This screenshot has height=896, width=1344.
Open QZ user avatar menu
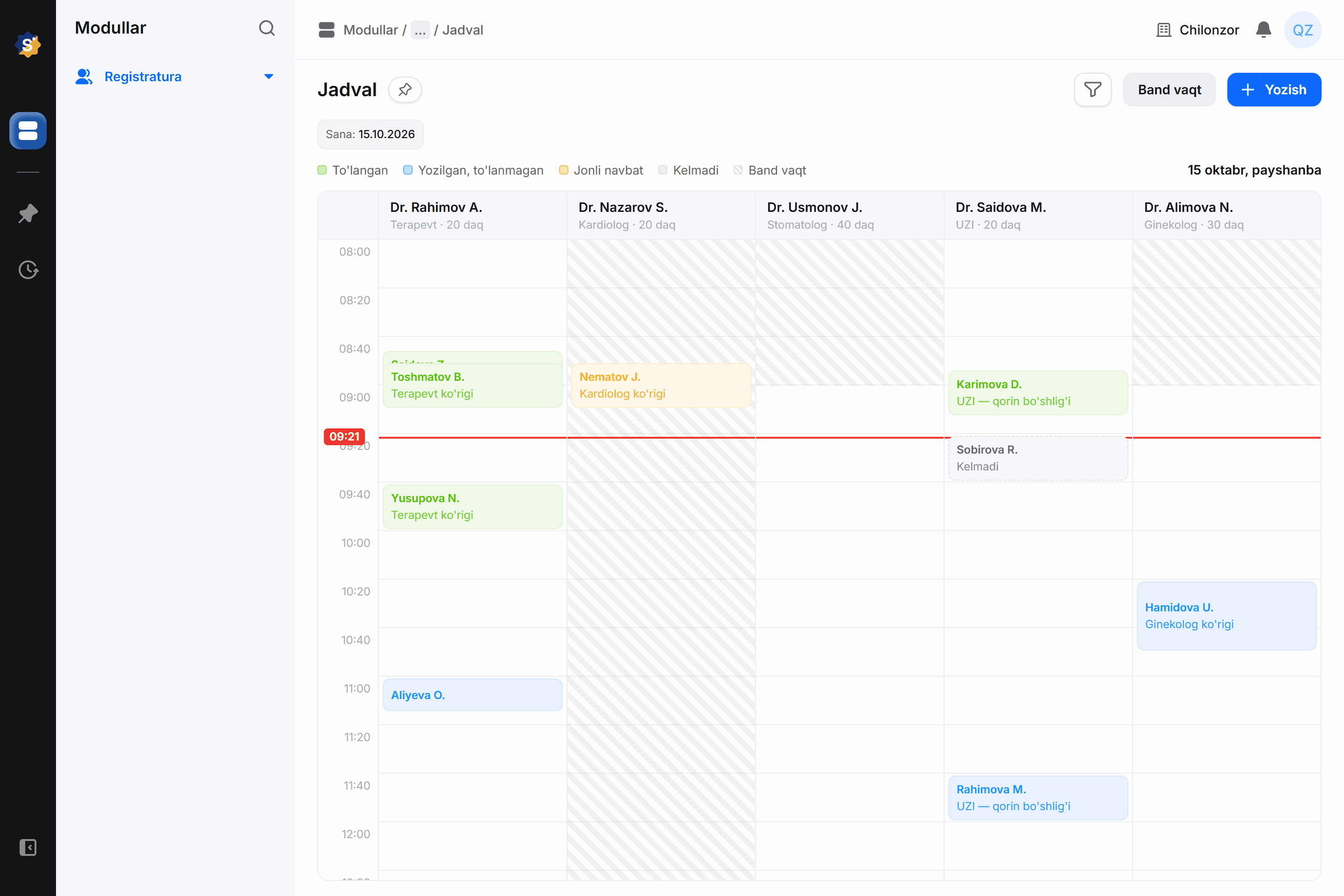pyautogui.click(x=1302, y=30)
